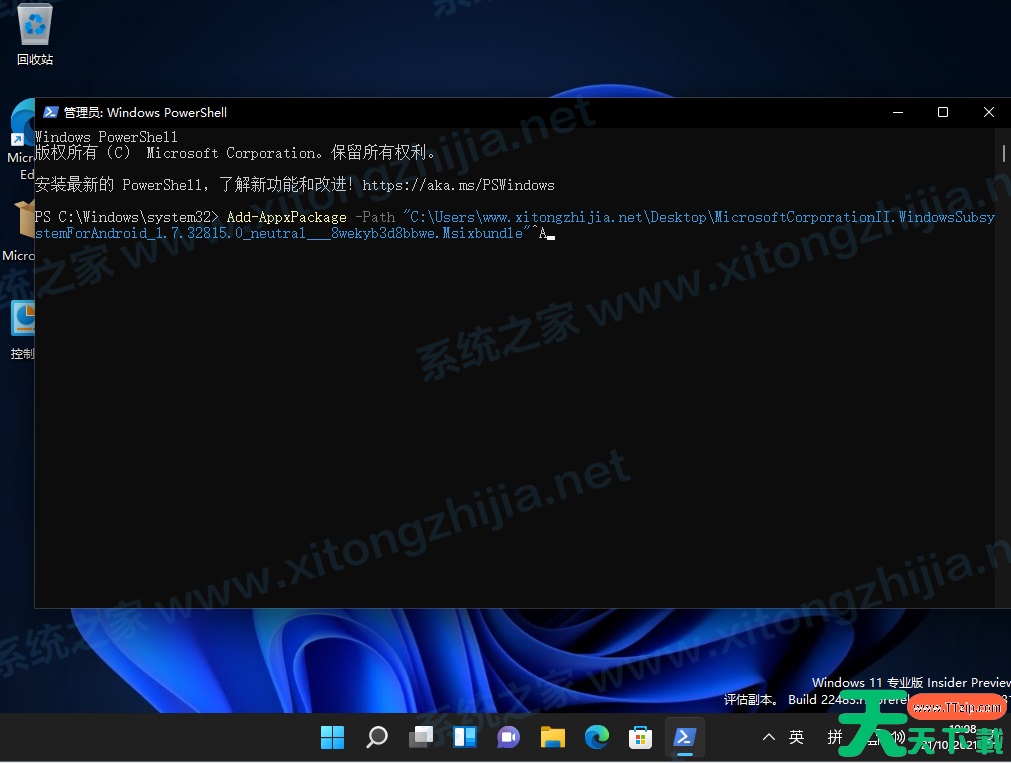This screenshot has height=763, width=1011.
Task: Open Microsoft Store from the taskbar
Action: 640,737
